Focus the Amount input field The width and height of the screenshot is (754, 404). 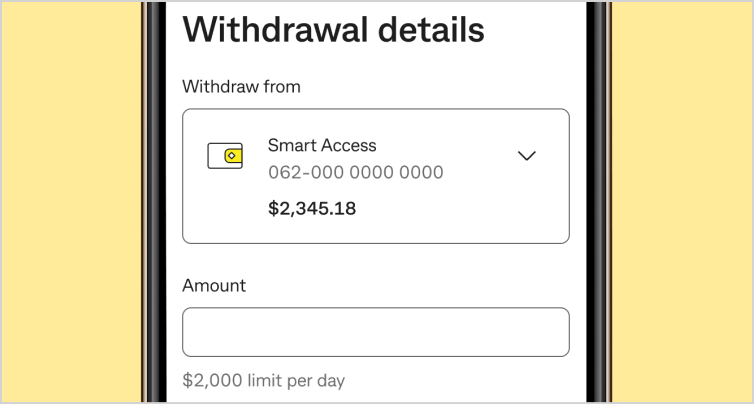point(375,332)
